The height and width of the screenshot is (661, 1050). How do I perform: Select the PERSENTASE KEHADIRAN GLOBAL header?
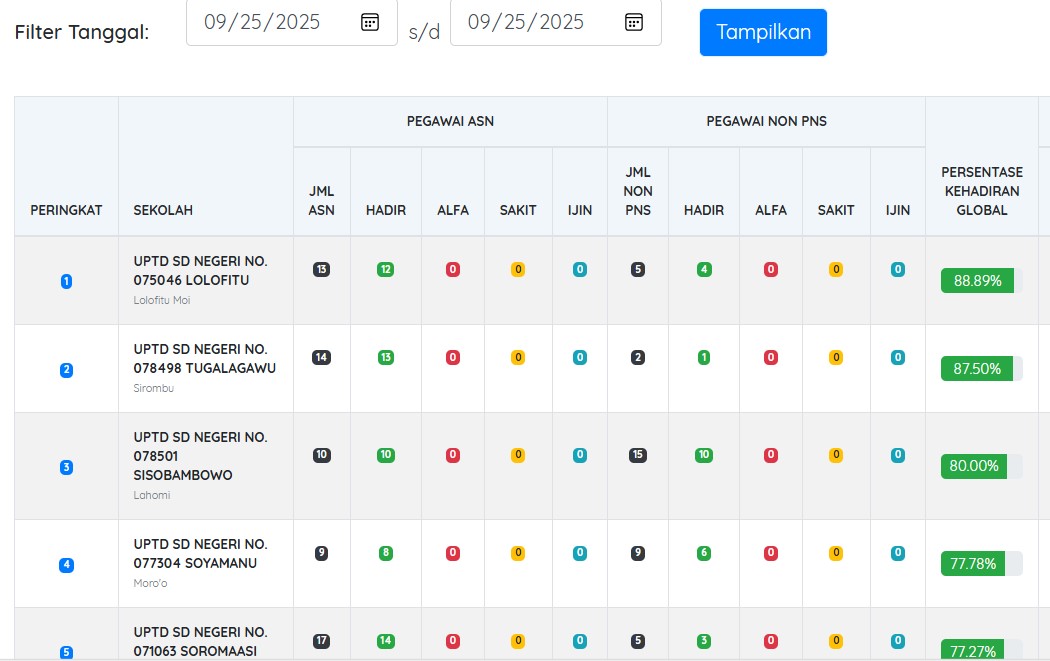[981, 191]
